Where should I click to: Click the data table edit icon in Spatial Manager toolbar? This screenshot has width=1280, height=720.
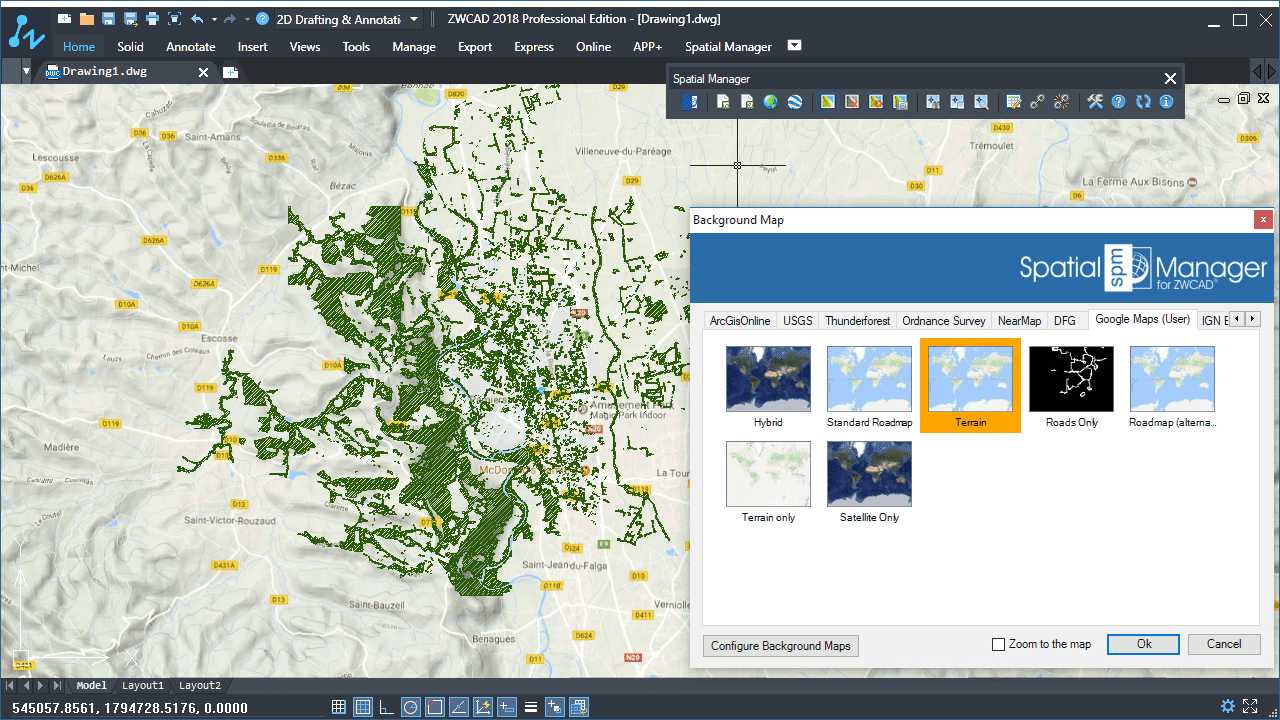click(x=1013, y=102)
